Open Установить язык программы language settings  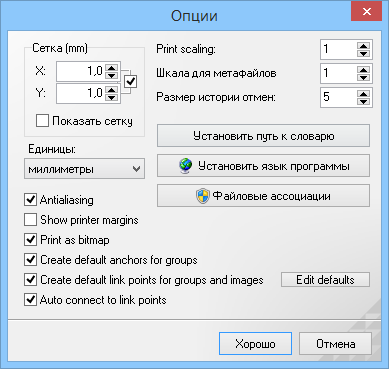point(263,166)
